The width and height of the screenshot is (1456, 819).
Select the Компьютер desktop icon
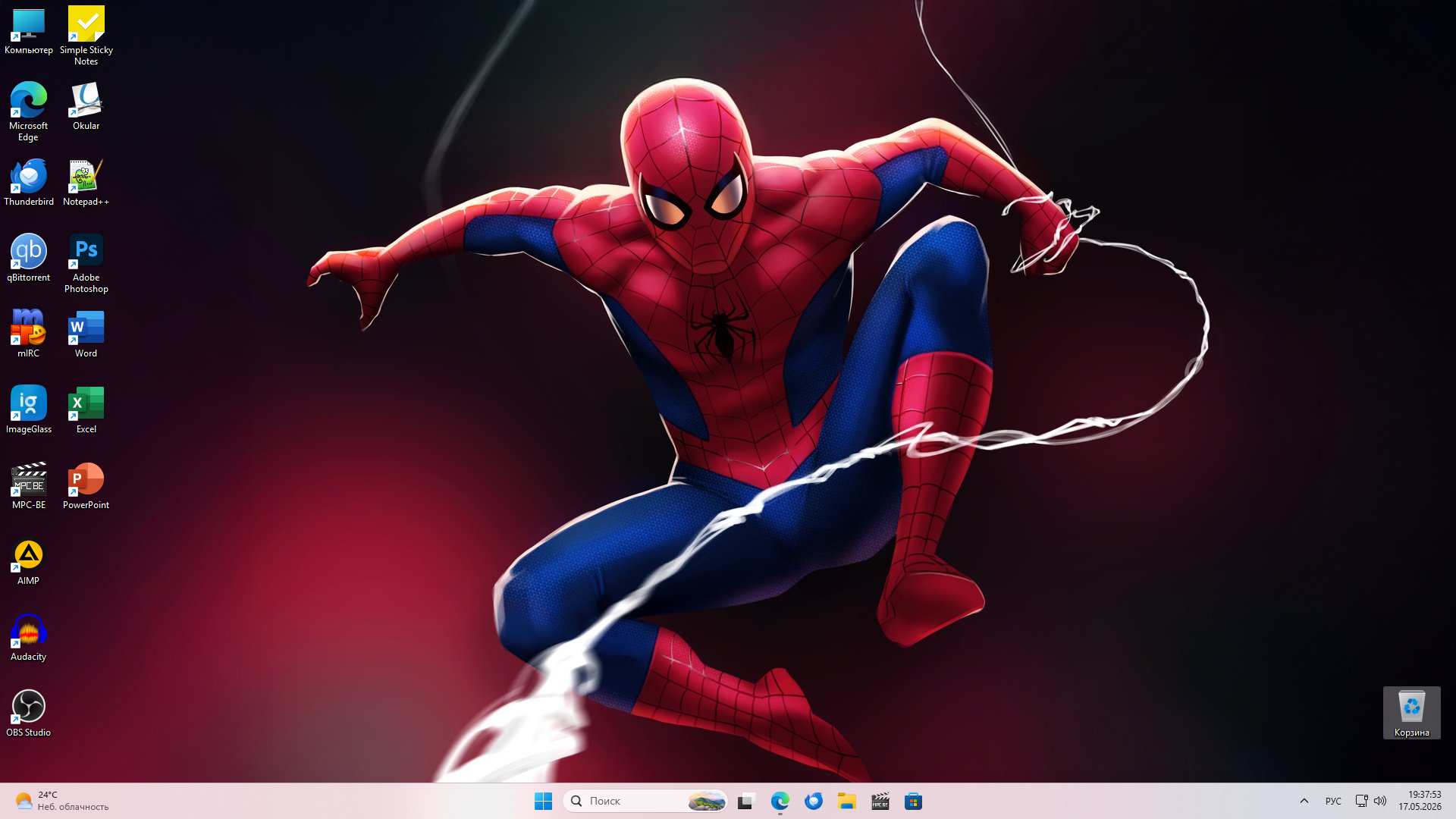click(x=29, y=32)
